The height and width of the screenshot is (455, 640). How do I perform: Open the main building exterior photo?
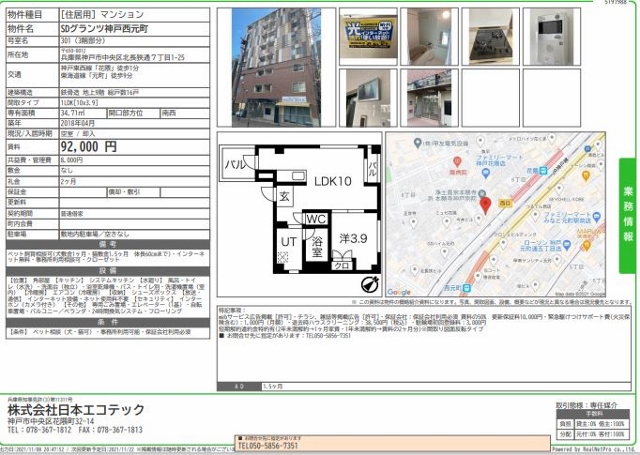pyautogui.click(x=276, y=67)
